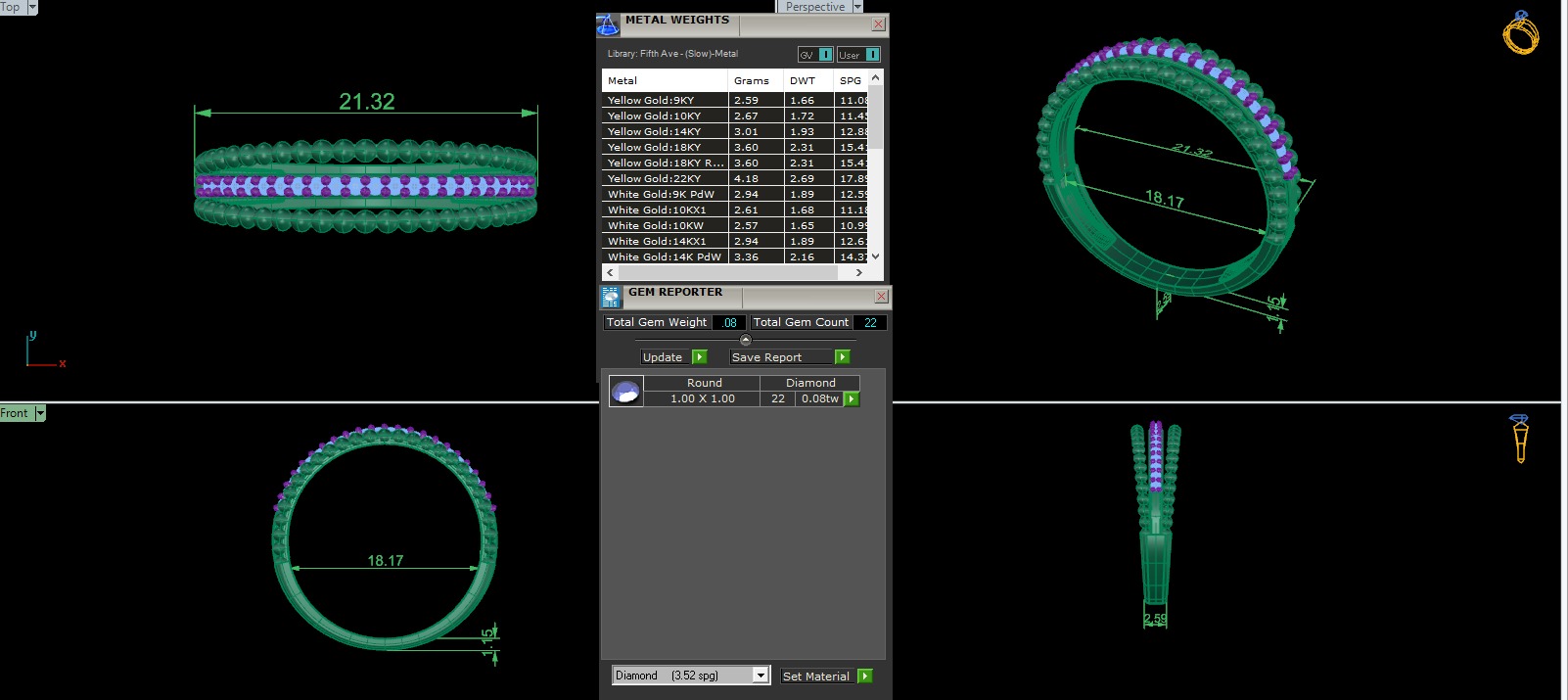Click the metal list scroll-right arrow
This screenshot has width=1568, height=700.
coord(859,273)
